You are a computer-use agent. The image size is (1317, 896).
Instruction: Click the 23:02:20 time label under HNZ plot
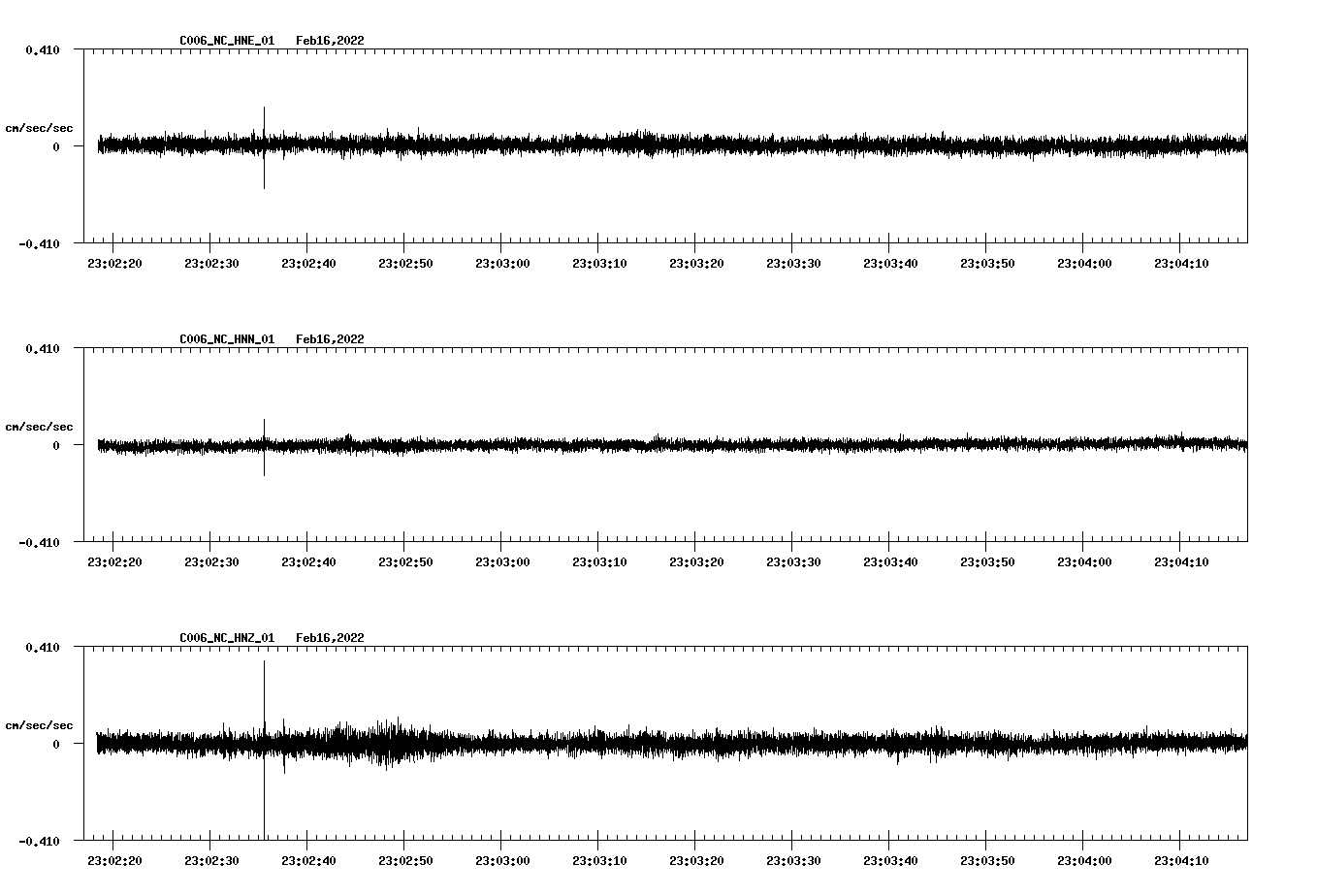tap(114, 861)
